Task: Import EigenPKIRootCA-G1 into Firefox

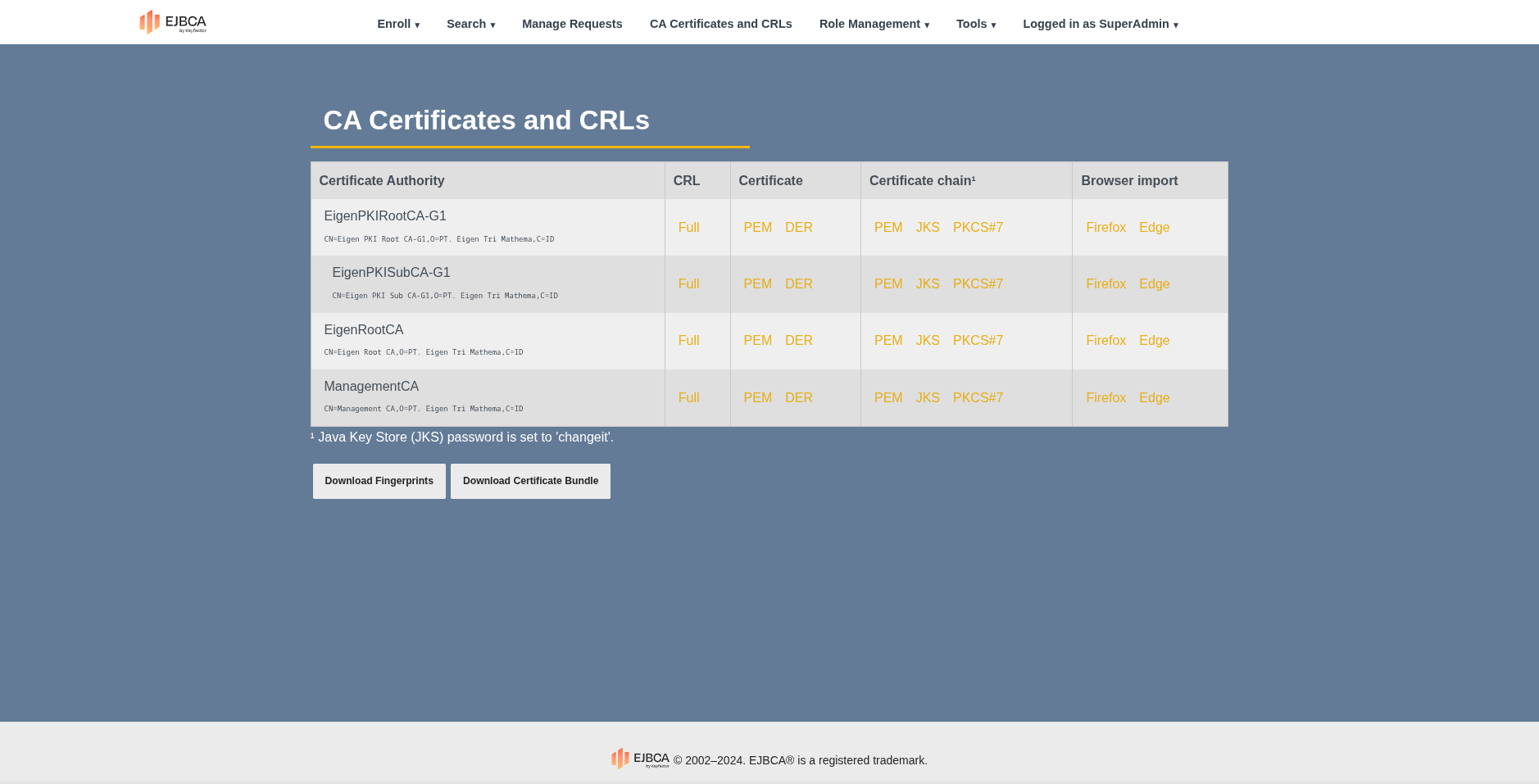Action: [x=1105, y=228]
